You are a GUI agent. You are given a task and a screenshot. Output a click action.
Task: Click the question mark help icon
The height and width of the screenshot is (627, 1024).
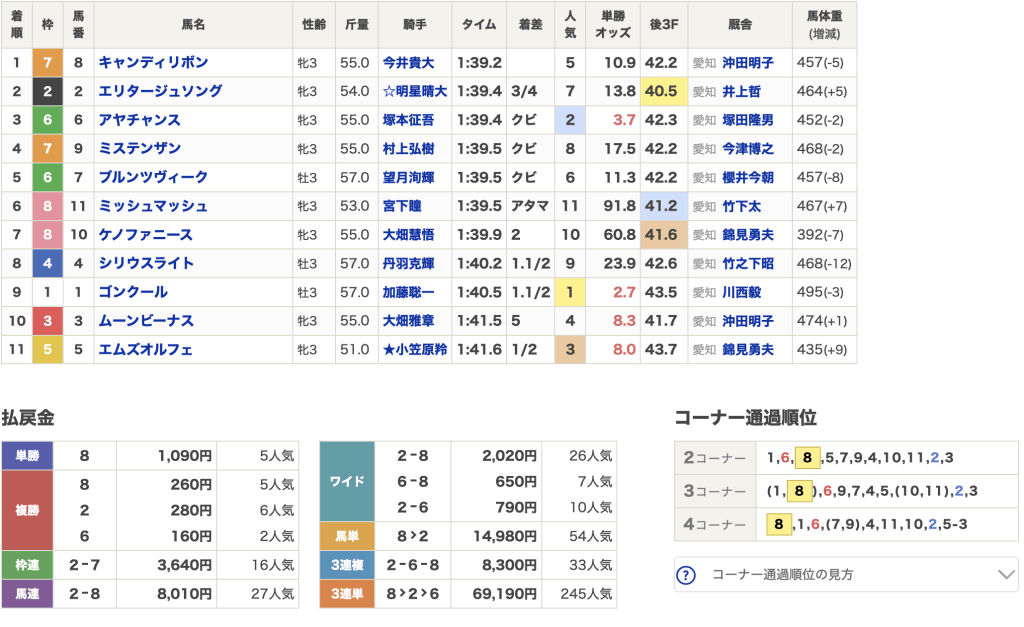(x=686, y=575)
